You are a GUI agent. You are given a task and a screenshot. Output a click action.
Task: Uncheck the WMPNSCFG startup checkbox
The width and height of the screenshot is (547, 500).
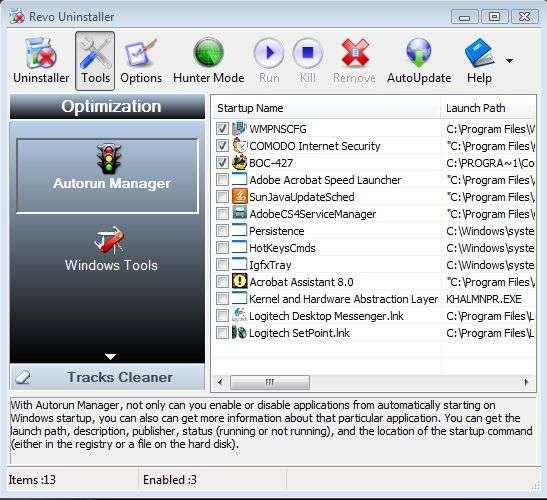[222, 129]
